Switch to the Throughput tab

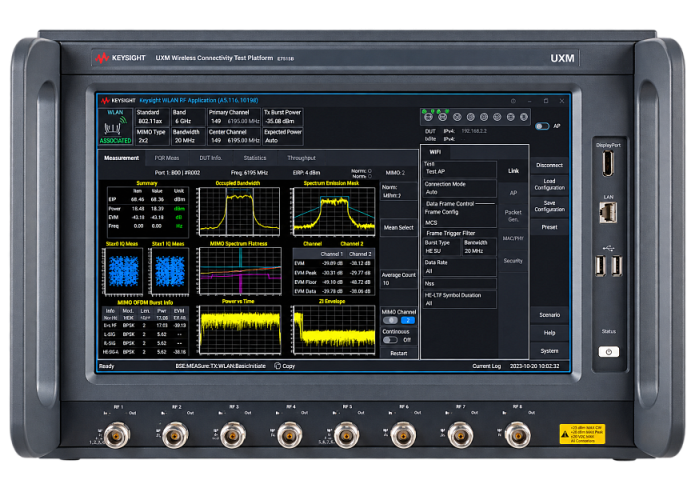[301, 158]
